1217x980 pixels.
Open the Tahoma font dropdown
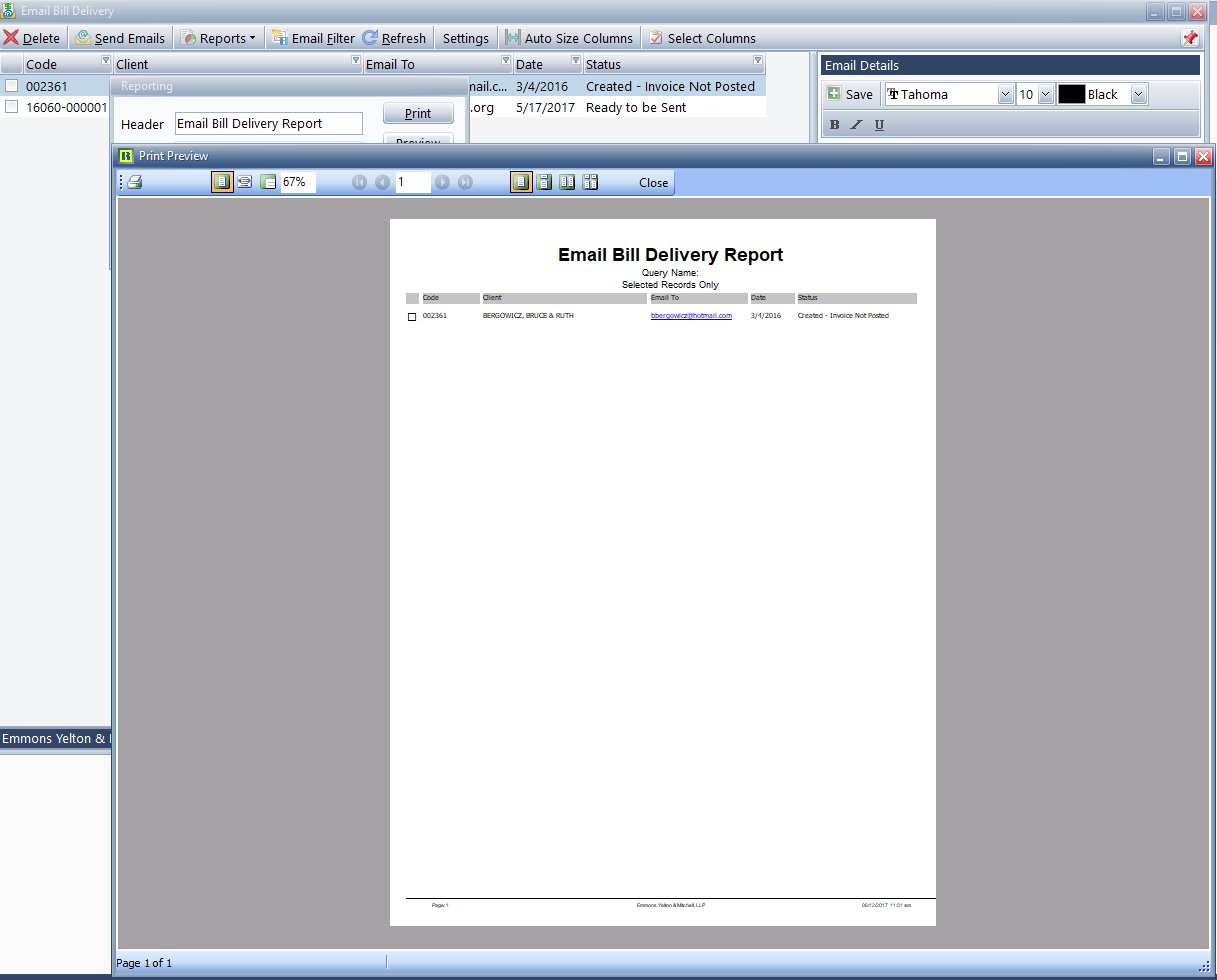tap(1005, 94)
